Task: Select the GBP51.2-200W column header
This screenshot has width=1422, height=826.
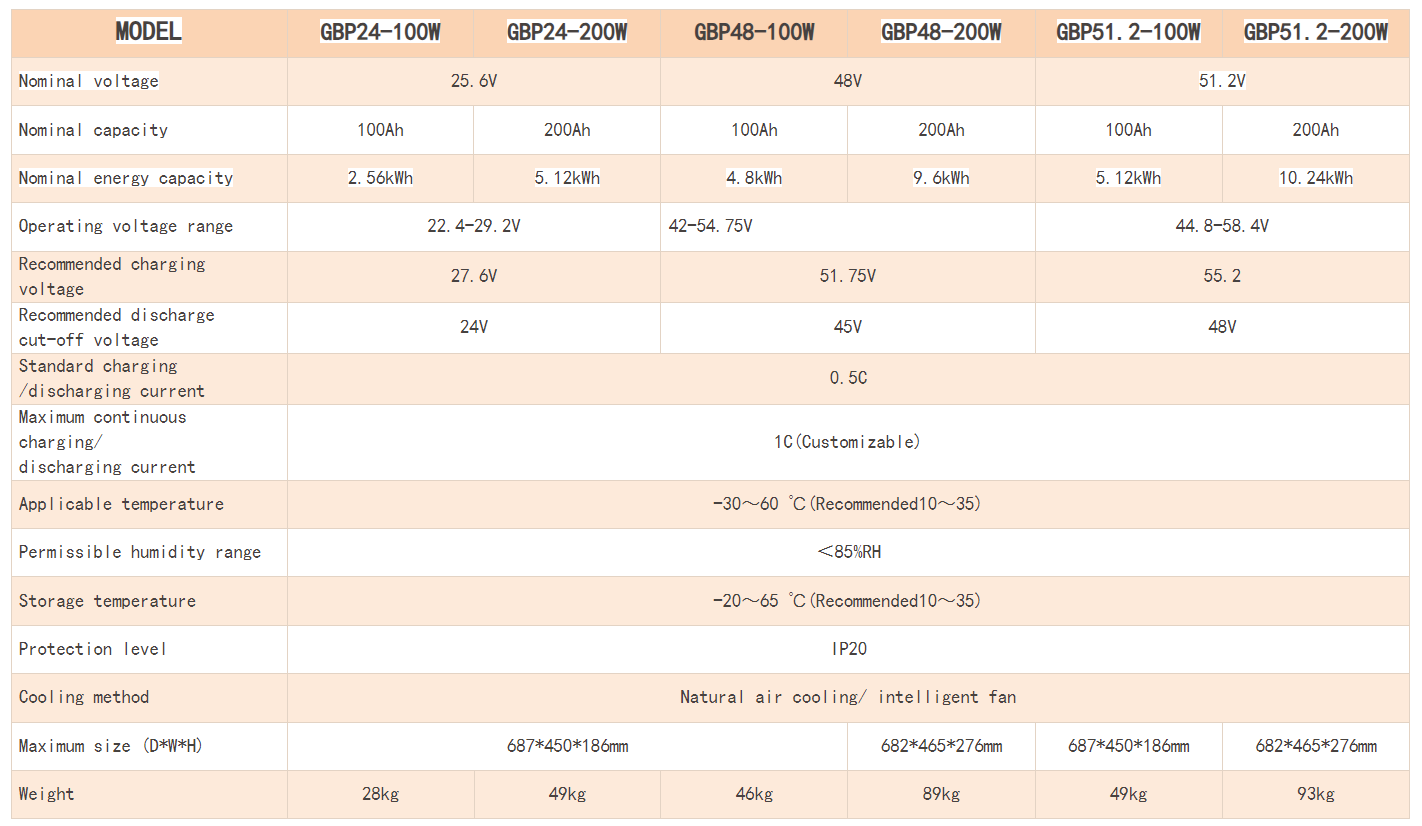Action: (1315, 32)
